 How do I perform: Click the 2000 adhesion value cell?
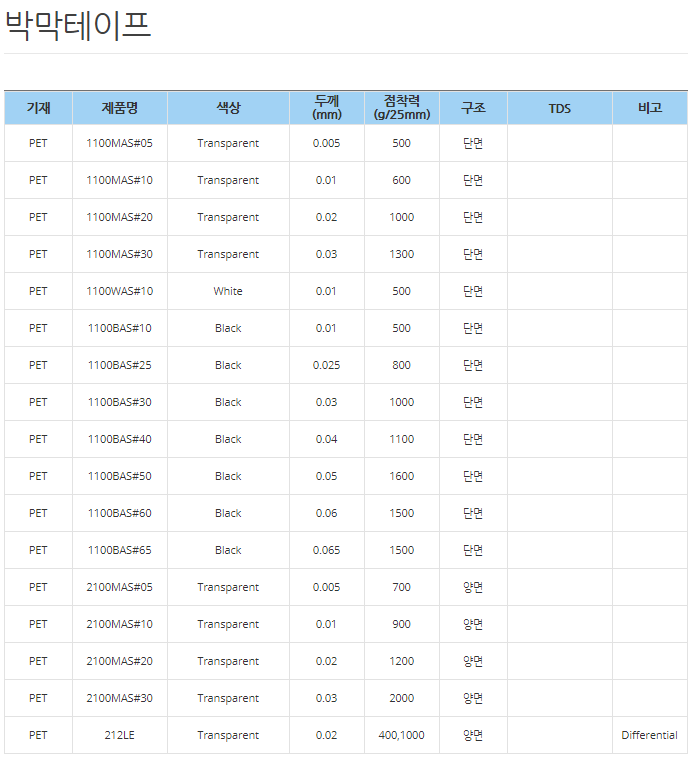401,698
